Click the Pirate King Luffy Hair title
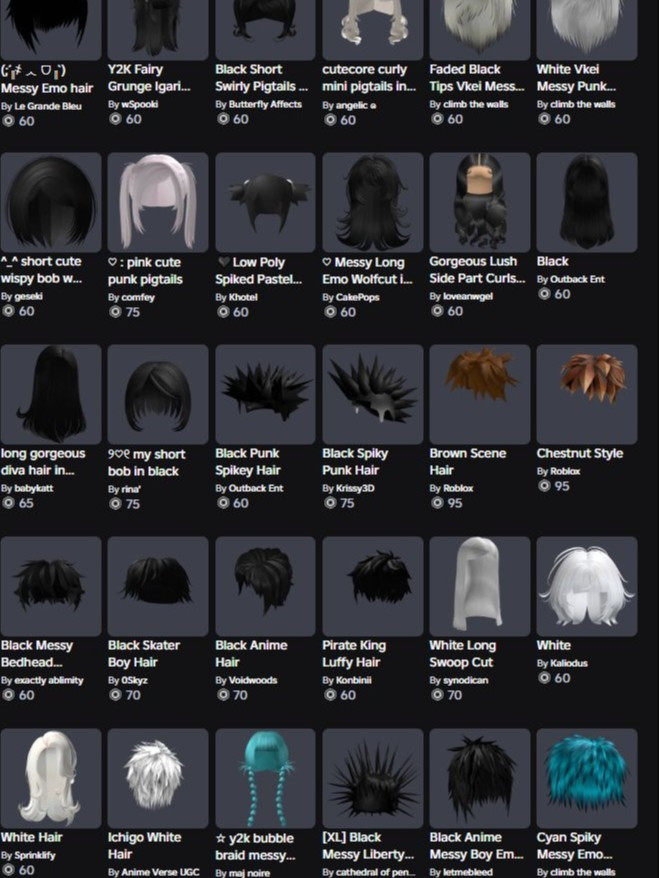 354,653
